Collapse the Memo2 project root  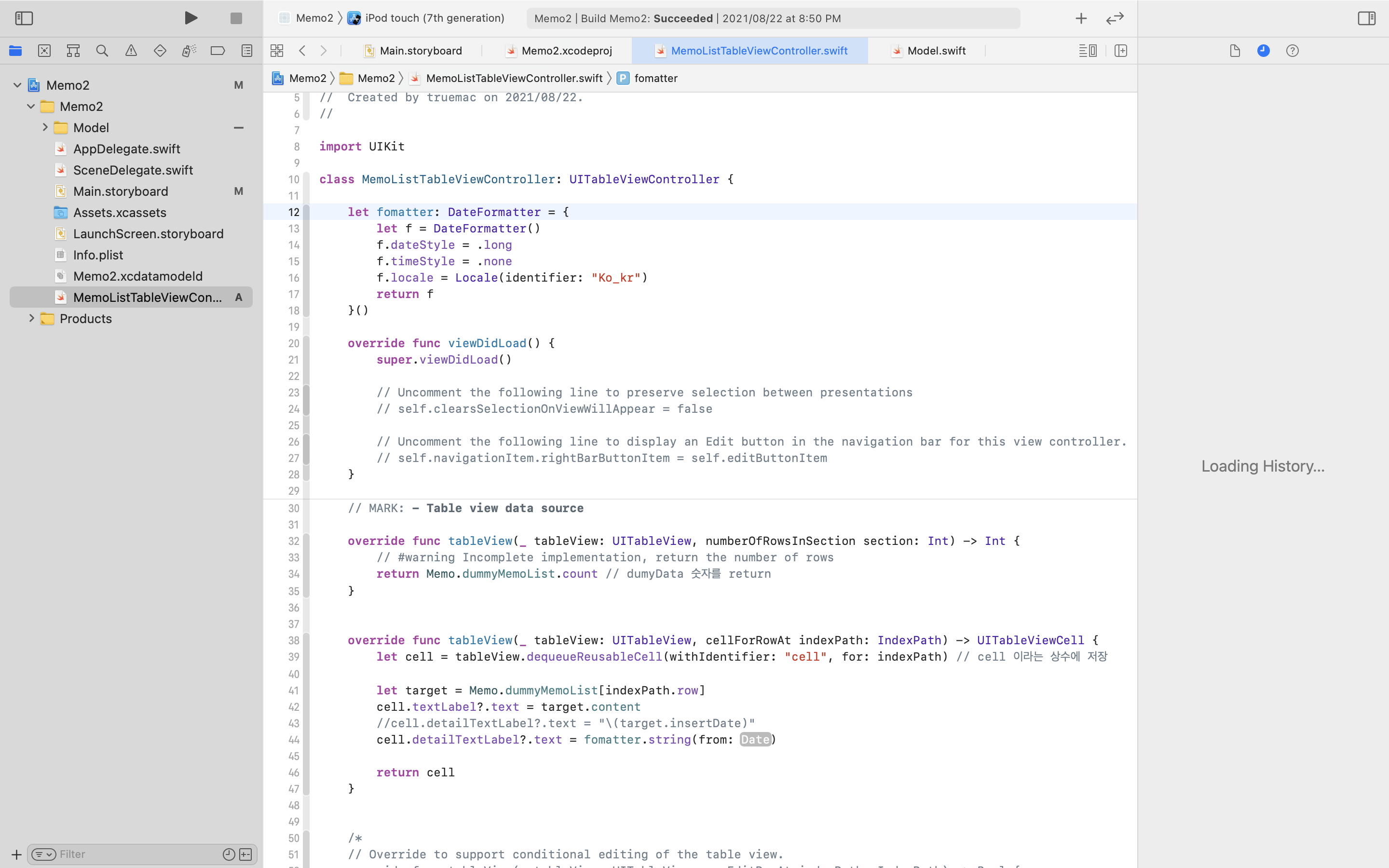click(x=17, y=85)
